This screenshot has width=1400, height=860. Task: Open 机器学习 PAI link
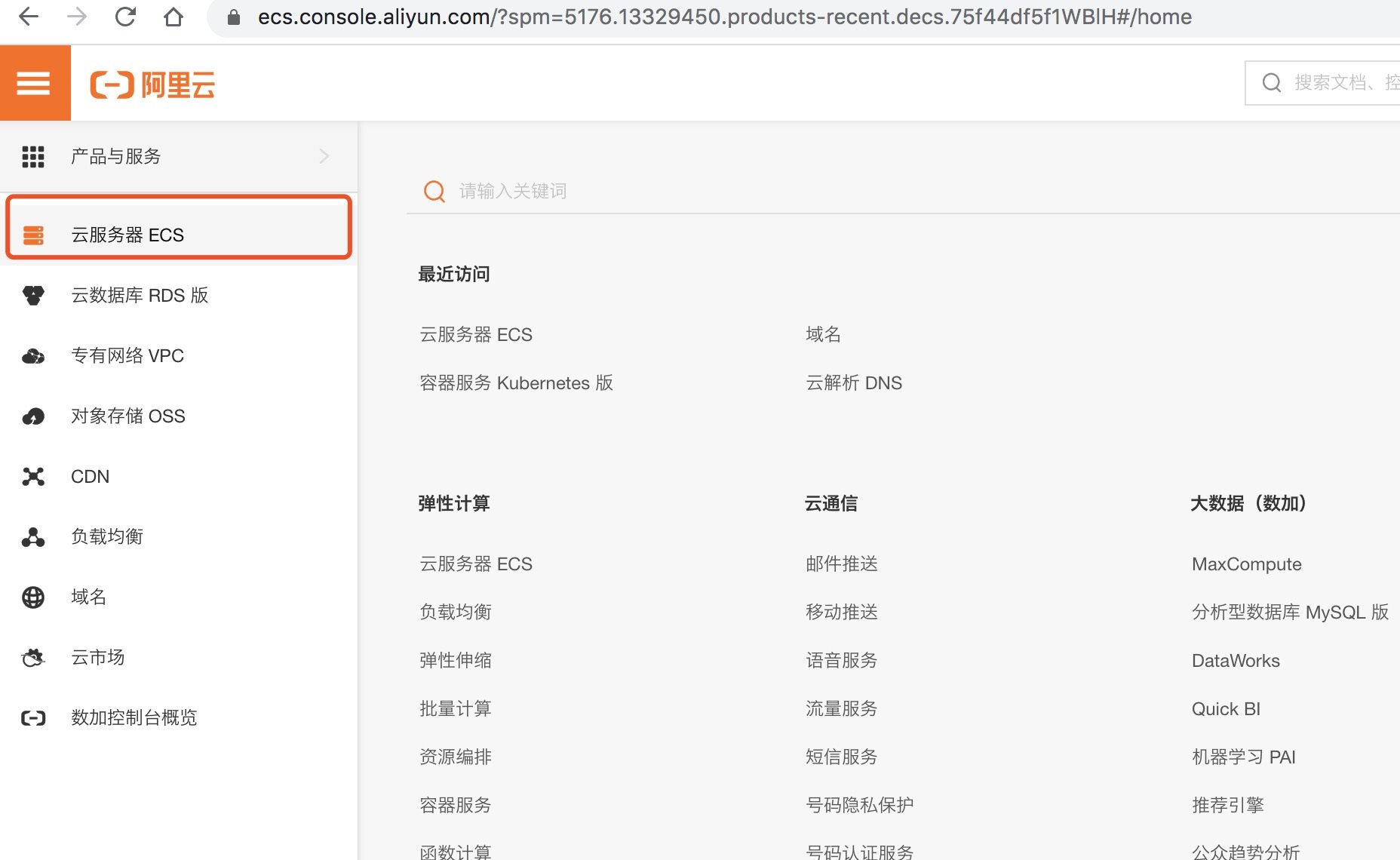point(1244,757)
